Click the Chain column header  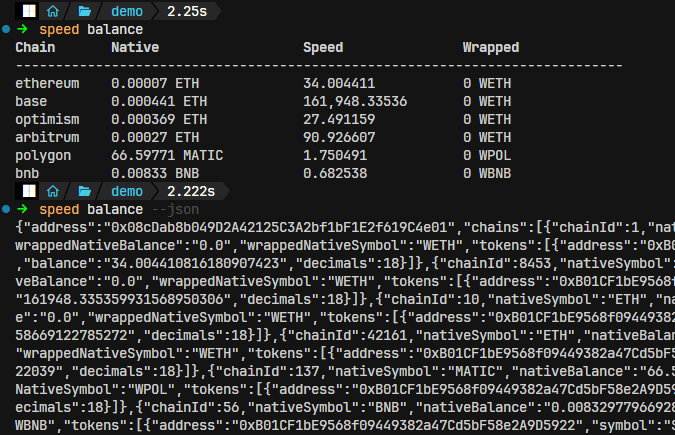tap(35, 47)
